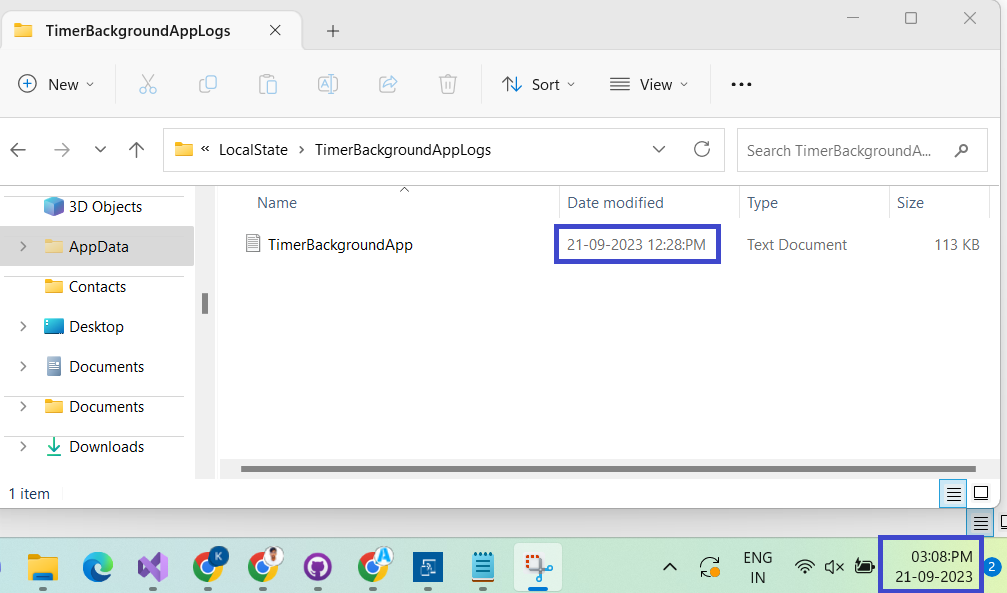1007x593 pixels.
Task: Open the clock and date flyout
Action: [x=933, y=567]
